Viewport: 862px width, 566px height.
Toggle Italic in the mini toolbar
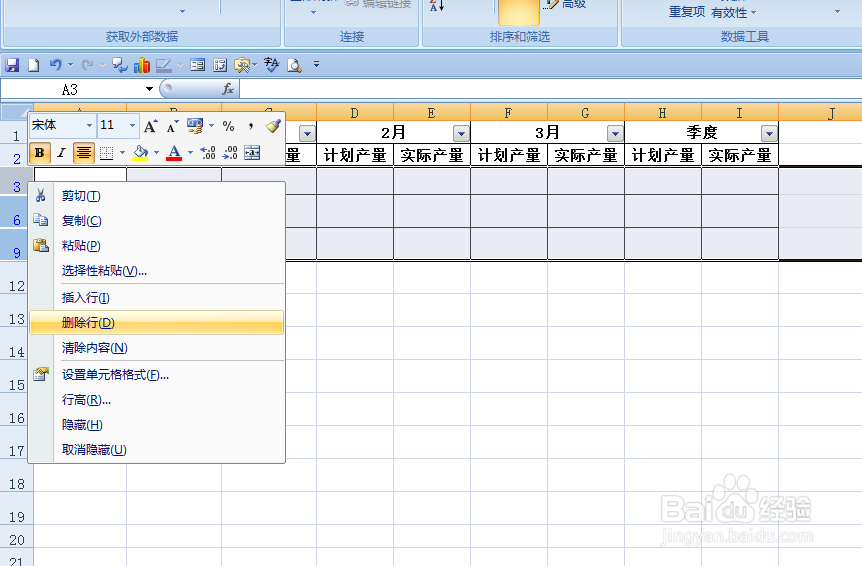tap(62, 153)
